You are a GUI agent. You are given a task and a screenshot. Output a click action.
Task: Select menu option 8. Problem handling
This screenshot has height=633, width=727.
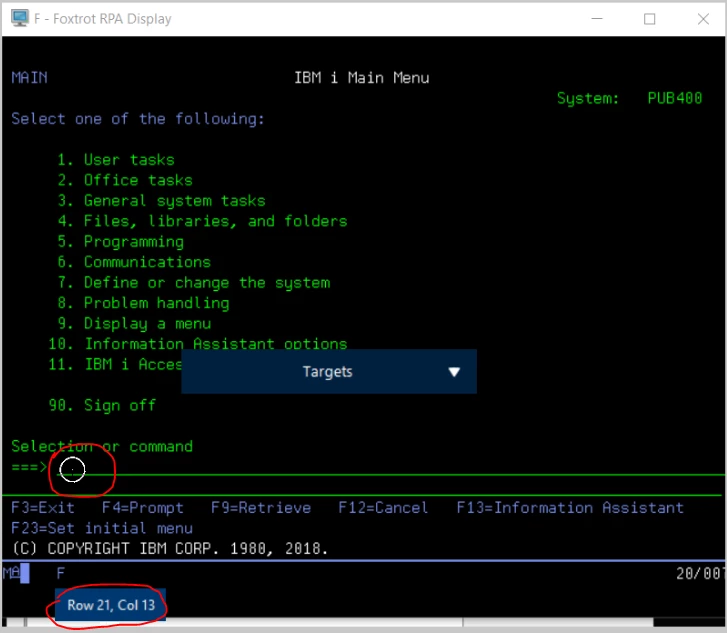coord(143,303)
